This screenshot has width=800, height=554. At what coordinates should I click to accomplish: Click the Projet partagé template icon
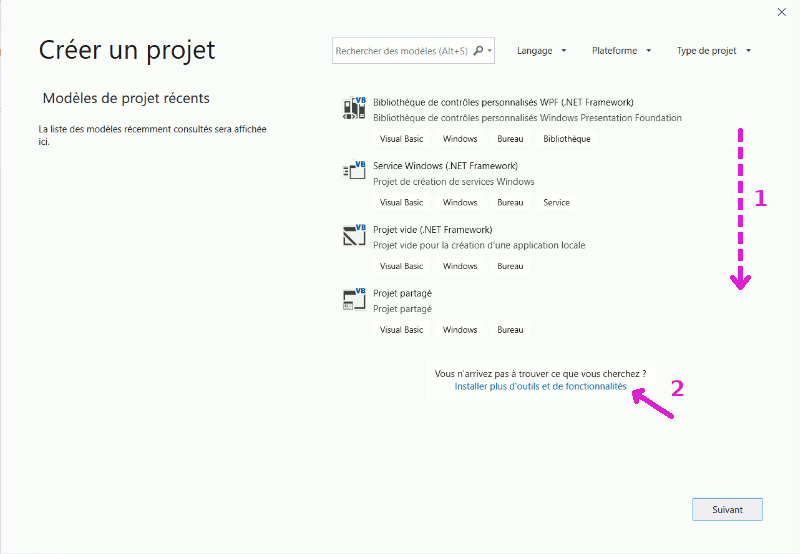354,299
